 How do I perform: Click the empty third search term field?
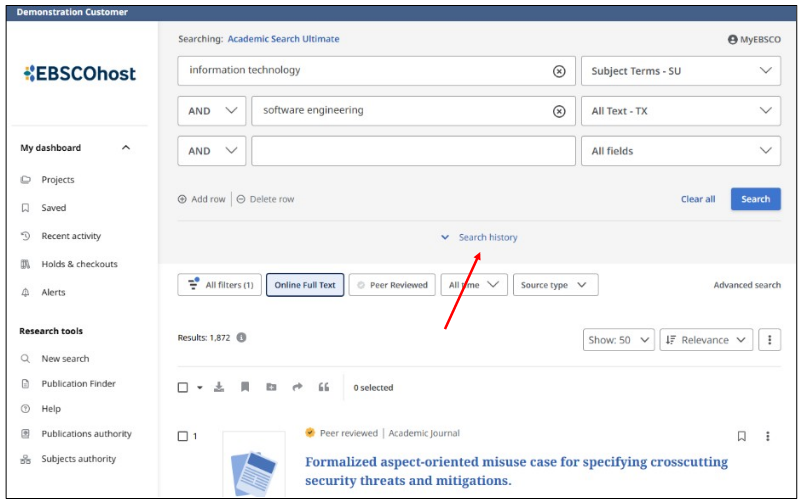pyautogui.click(x=413, y=151)
